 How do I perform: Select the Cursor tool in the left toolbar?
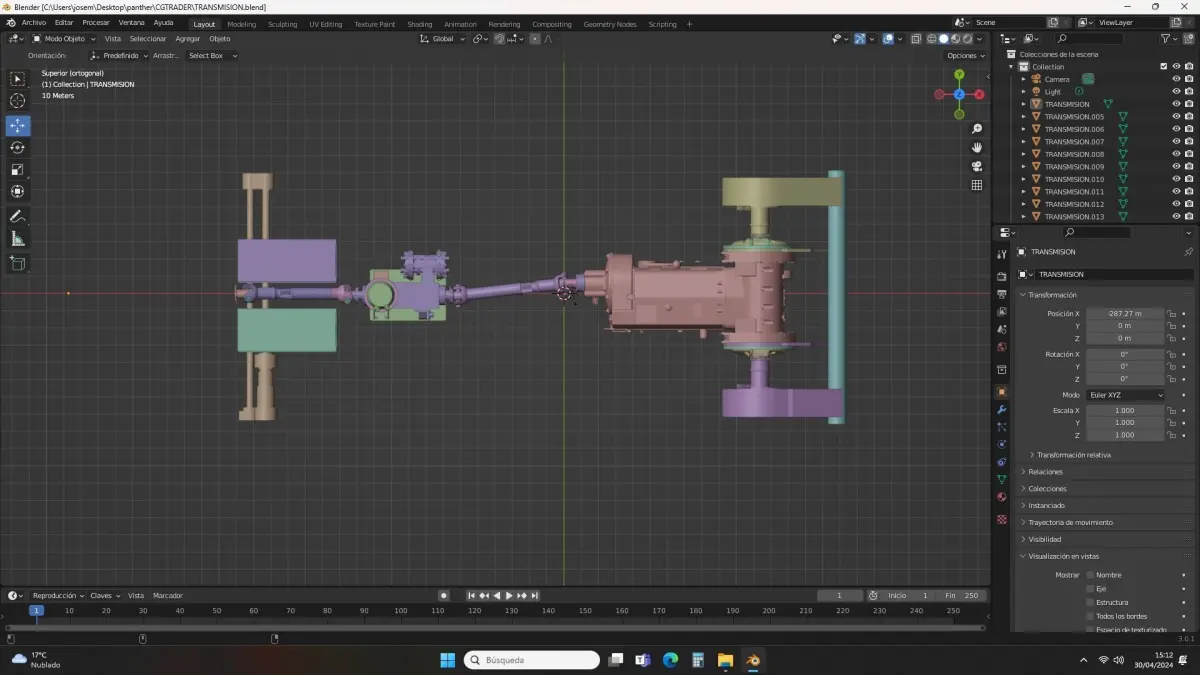18,101
